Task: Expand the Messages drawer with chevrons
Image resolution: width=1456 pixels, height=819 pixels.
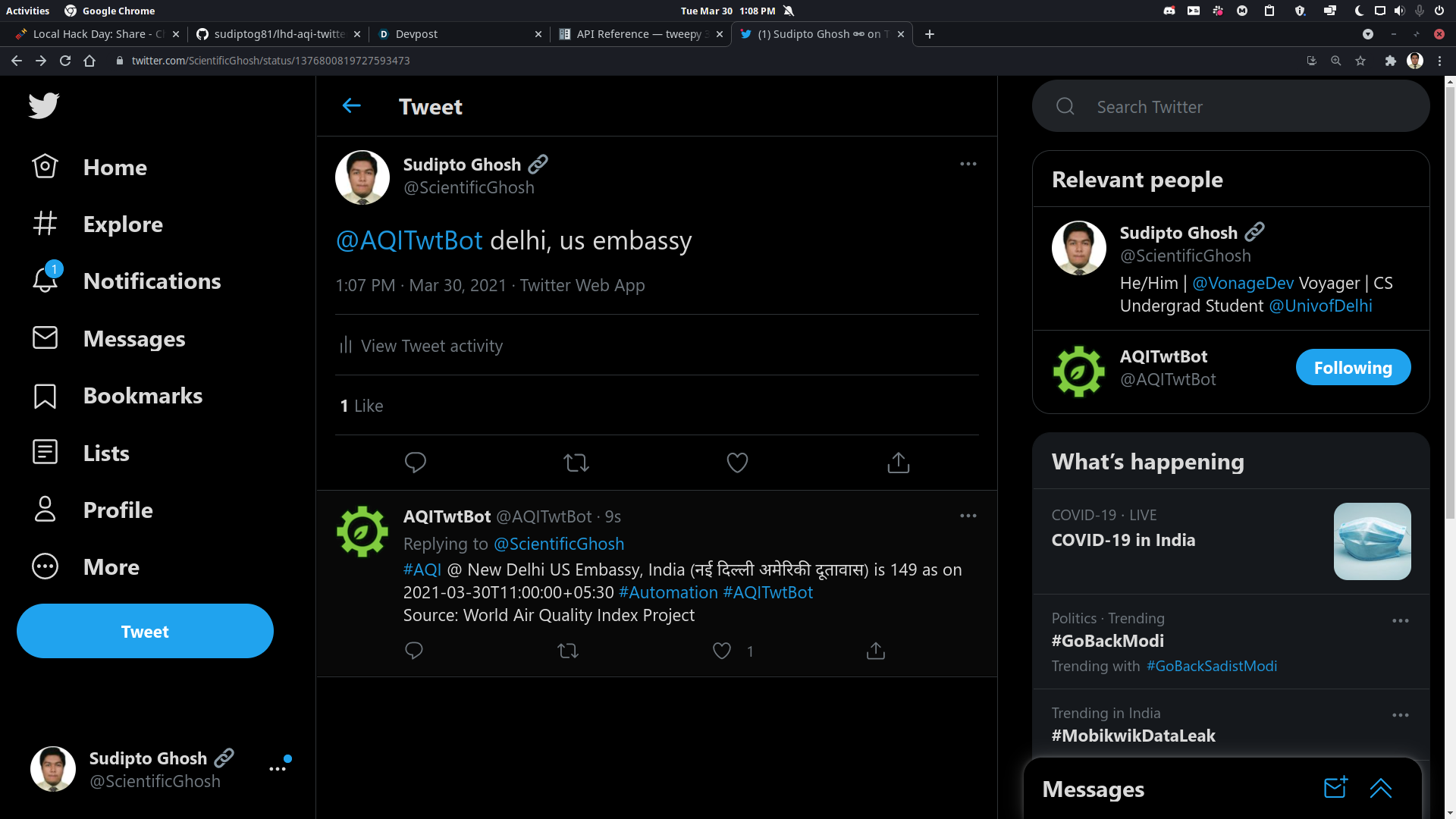Action: point(1380,789)
